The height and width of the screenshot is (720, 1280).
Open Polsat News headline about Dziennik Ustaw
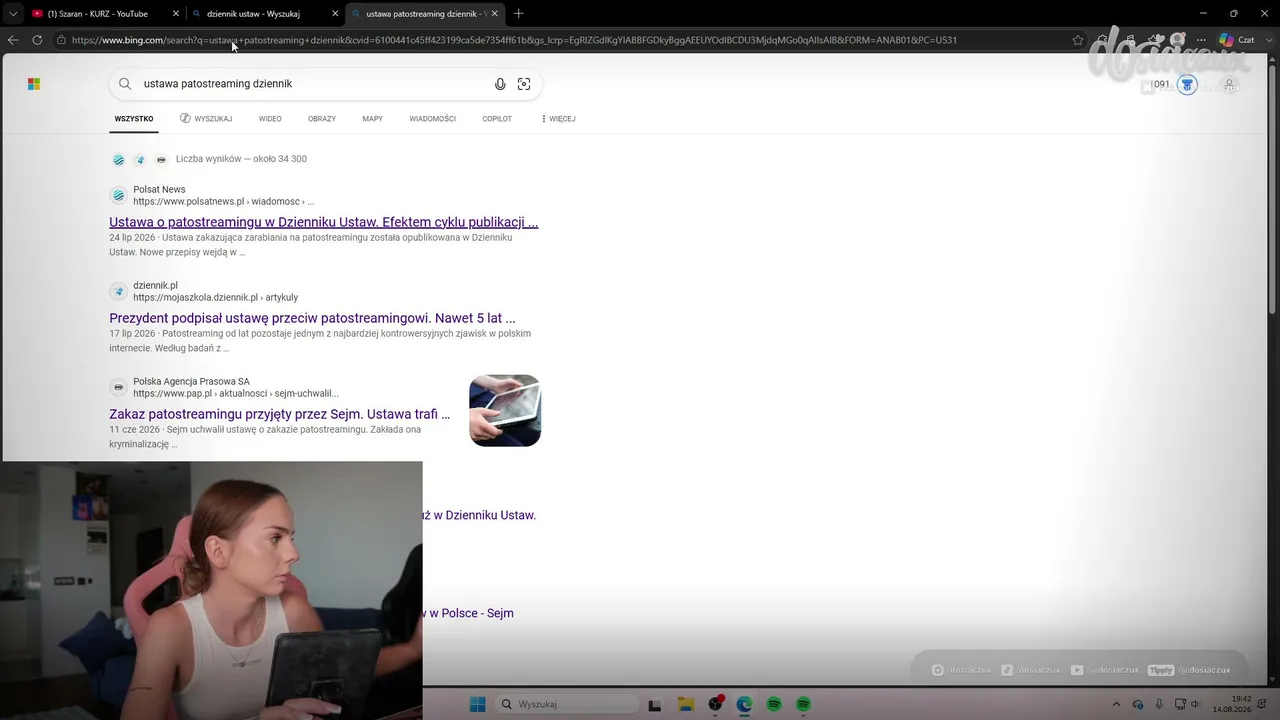(x=324, y=222)
